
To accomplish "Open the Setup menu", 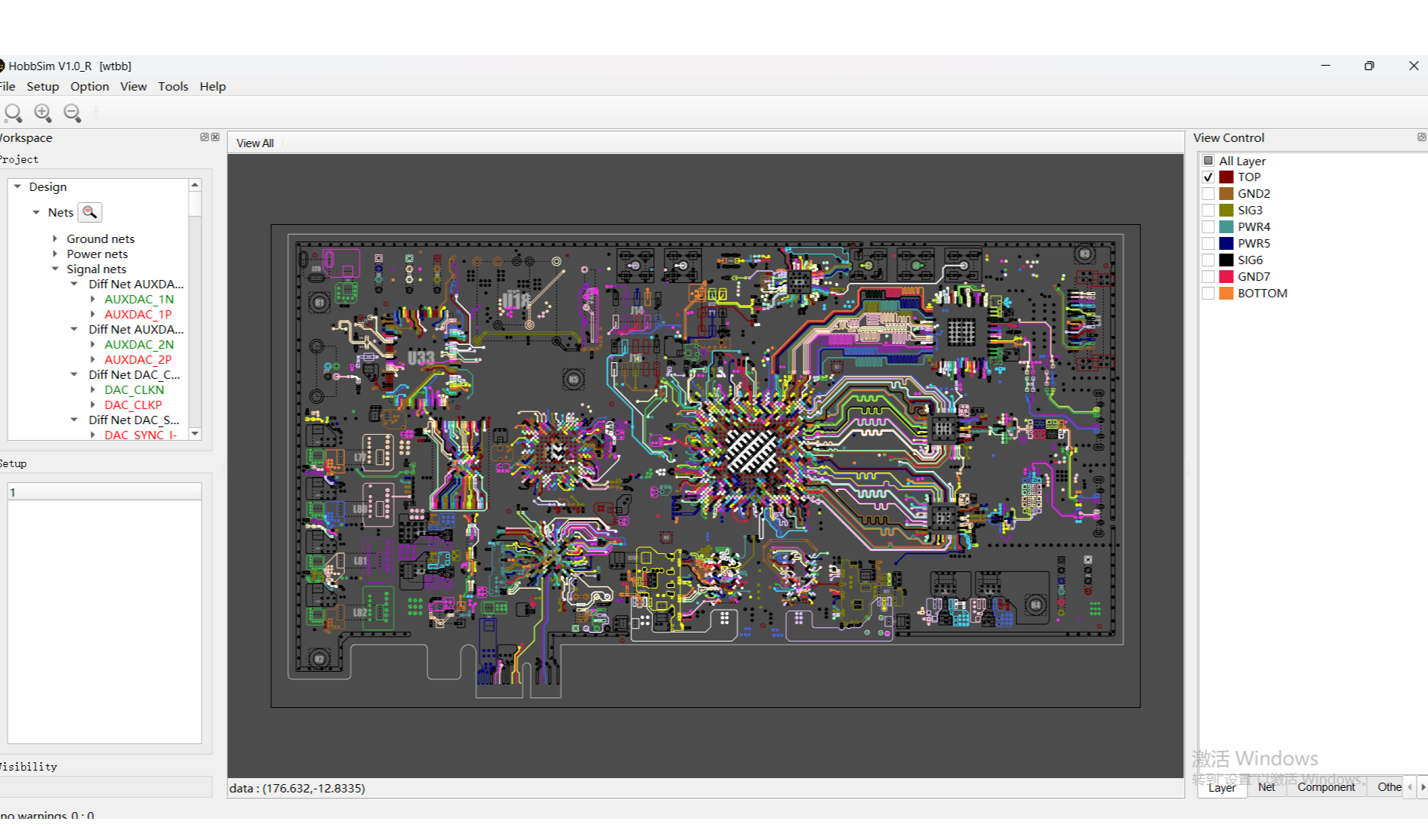I will (42, 86).
